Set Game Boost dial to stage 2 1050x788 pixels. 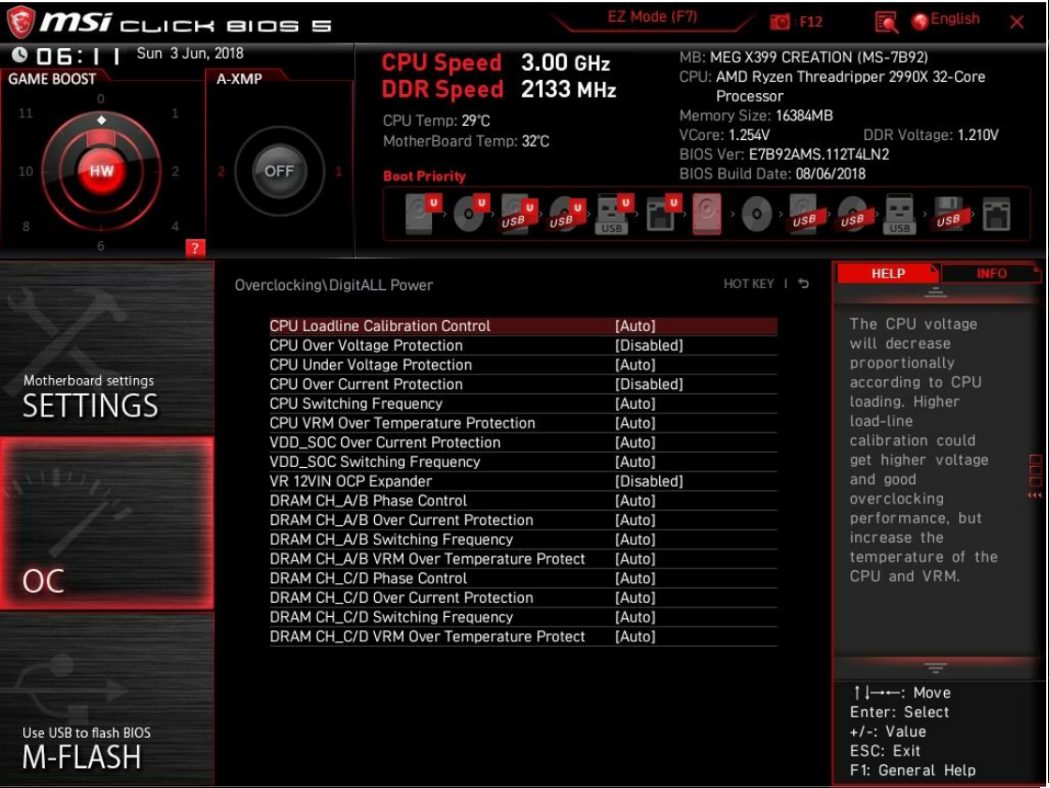[x=175, y=171]
